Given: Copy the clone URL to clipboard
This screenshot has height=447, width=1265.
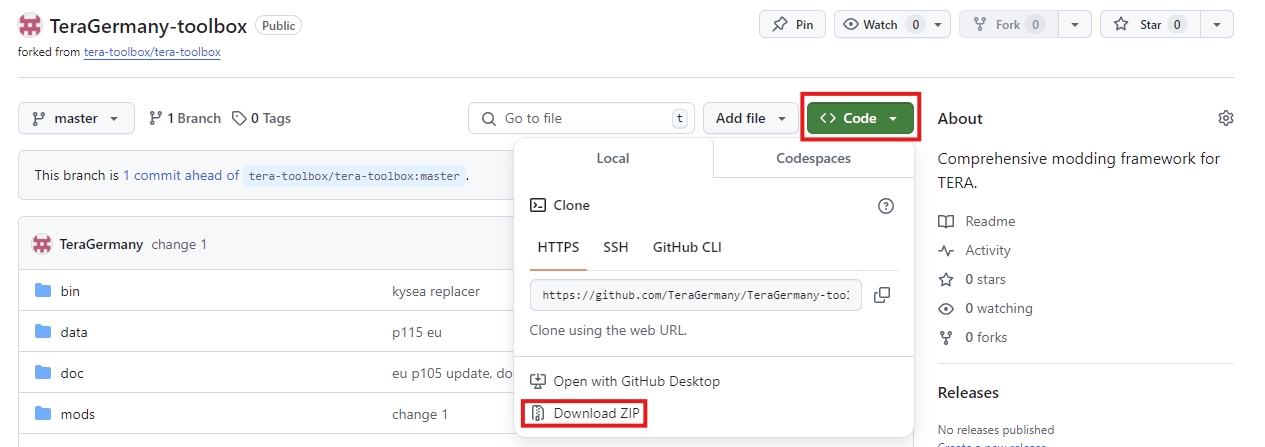Looking at the screenshot, I should coord(882,295).
